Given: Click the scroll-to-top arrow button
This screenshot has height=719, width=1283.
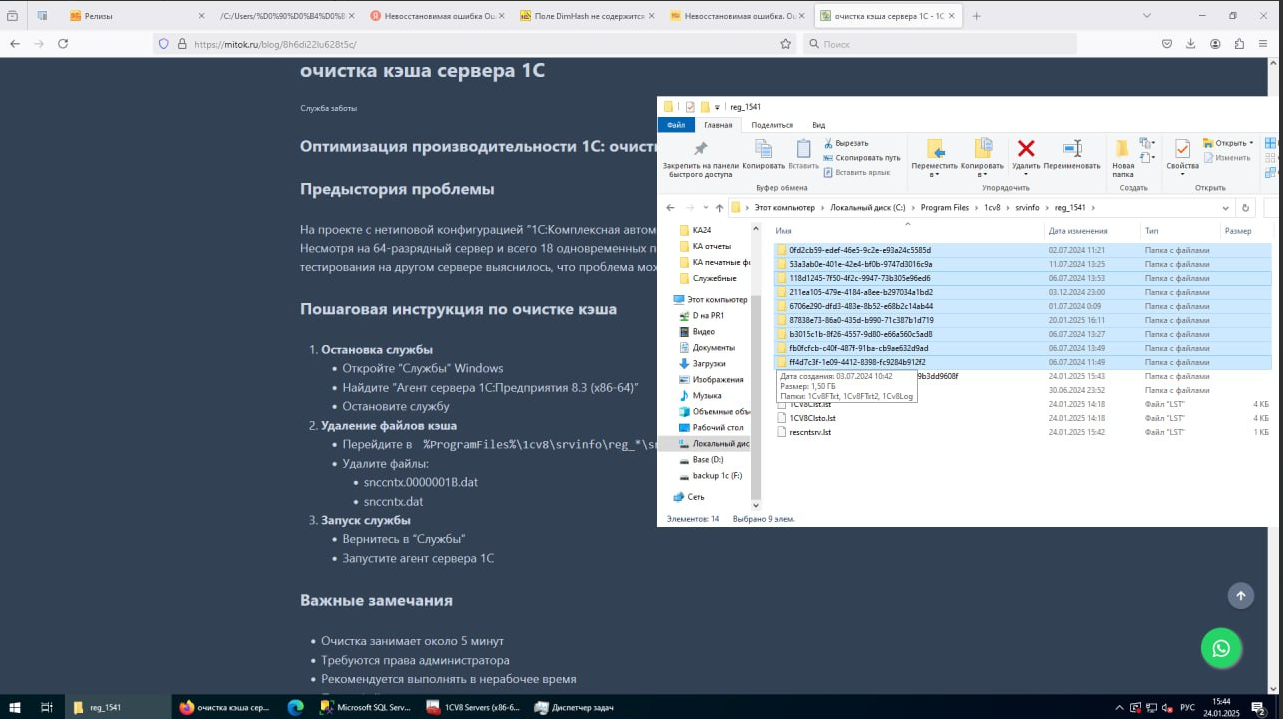Looking at the screenshot, I should click(x=1240, y=596).
